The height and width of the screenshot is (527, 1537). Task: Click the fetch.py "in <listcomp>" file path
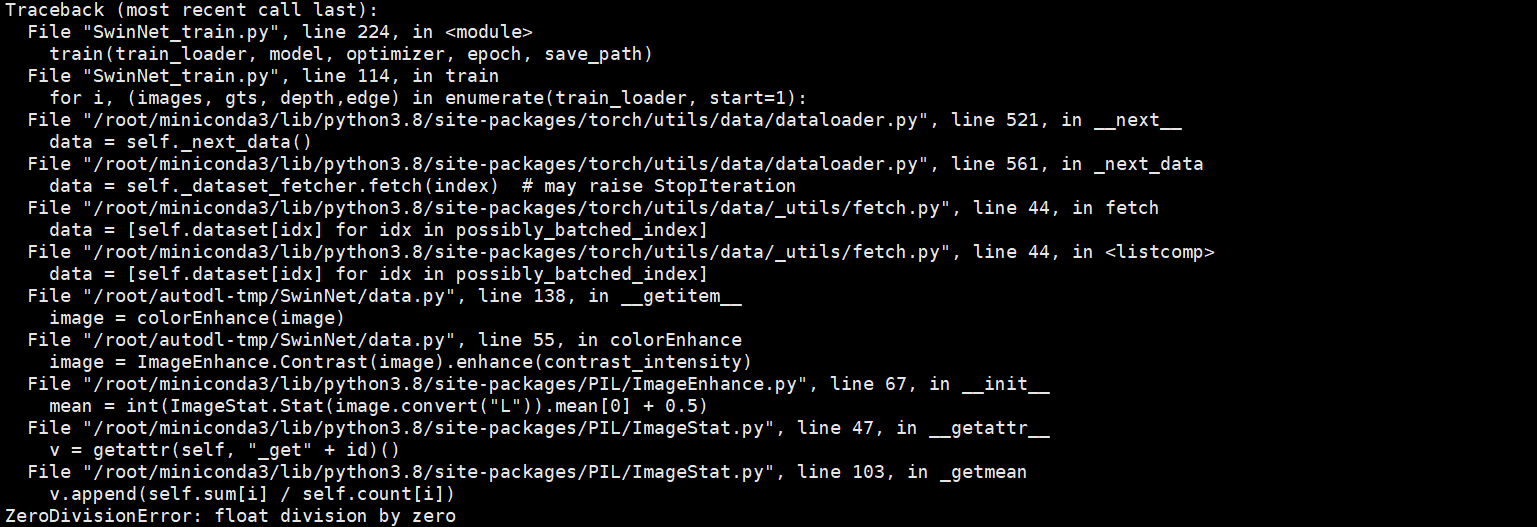pyautogui.click(x=620, y=251)
